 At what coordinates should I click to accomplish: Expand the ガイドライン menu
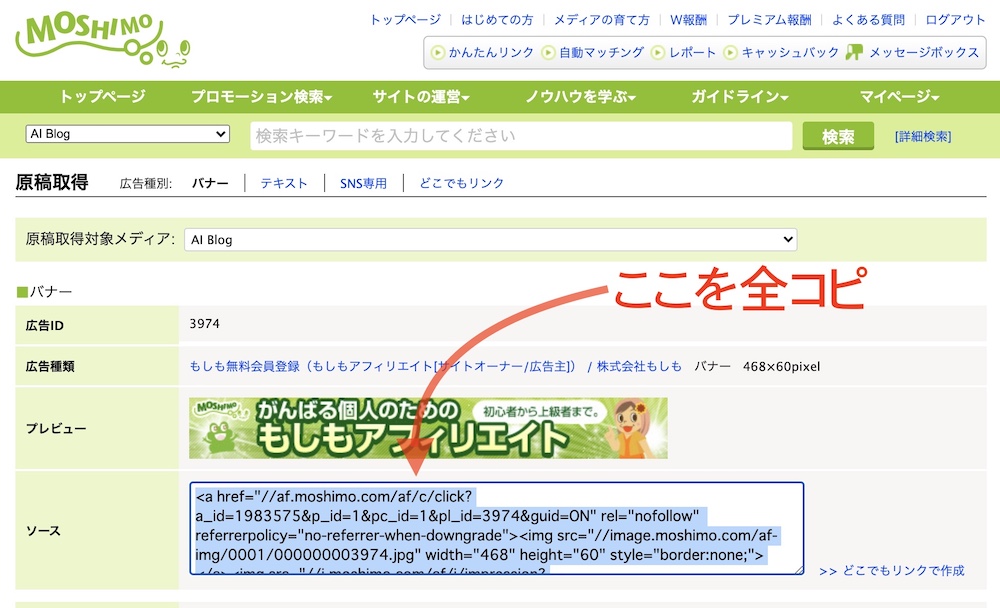(740, 97)
